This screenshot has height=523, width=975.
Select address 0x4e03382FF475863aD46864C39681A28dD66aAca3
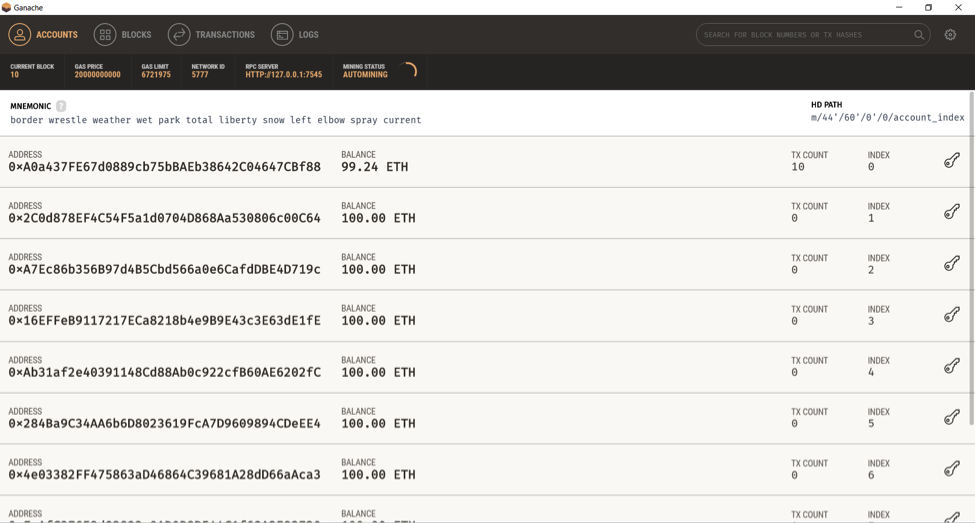click(x=164, y=475)
